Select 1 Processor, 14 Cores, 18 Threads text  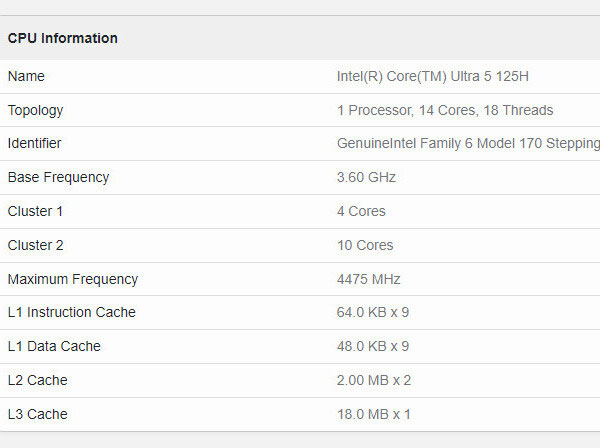coord(445,110)
